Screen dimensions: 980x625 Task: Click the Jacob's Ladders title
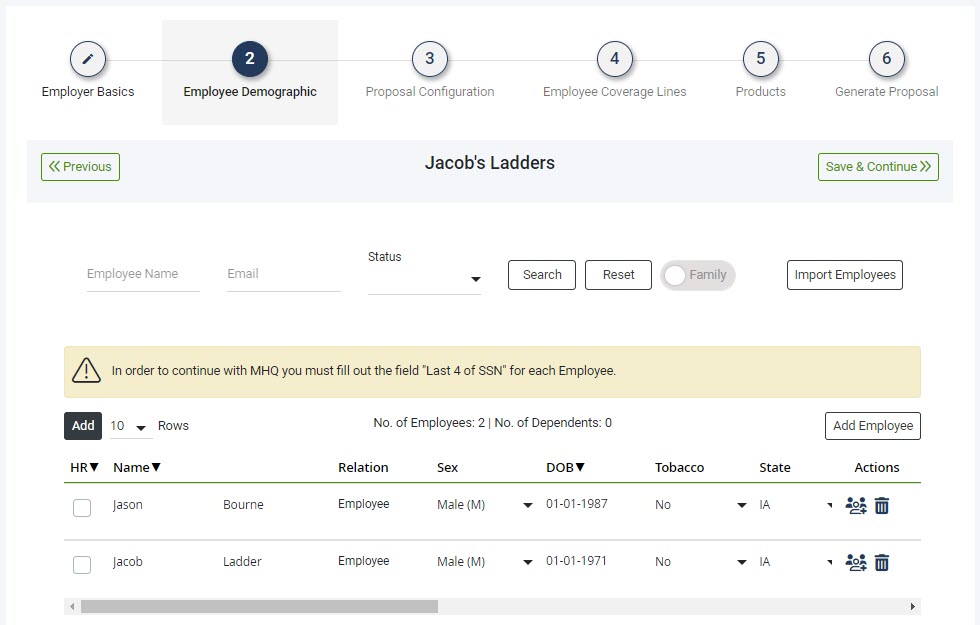click(x=489, y=163)
